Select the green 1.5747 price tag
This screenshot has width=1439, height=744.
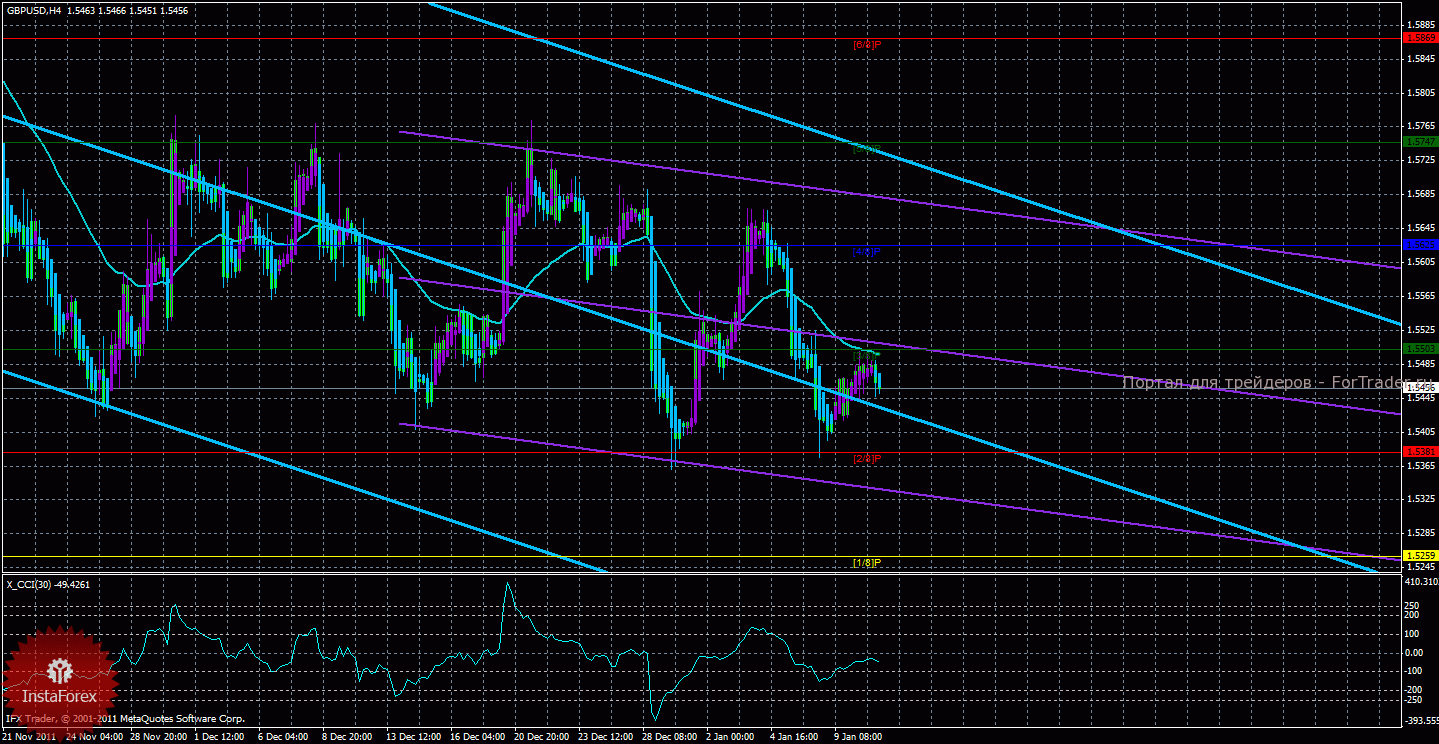[x=1421, y=142]
